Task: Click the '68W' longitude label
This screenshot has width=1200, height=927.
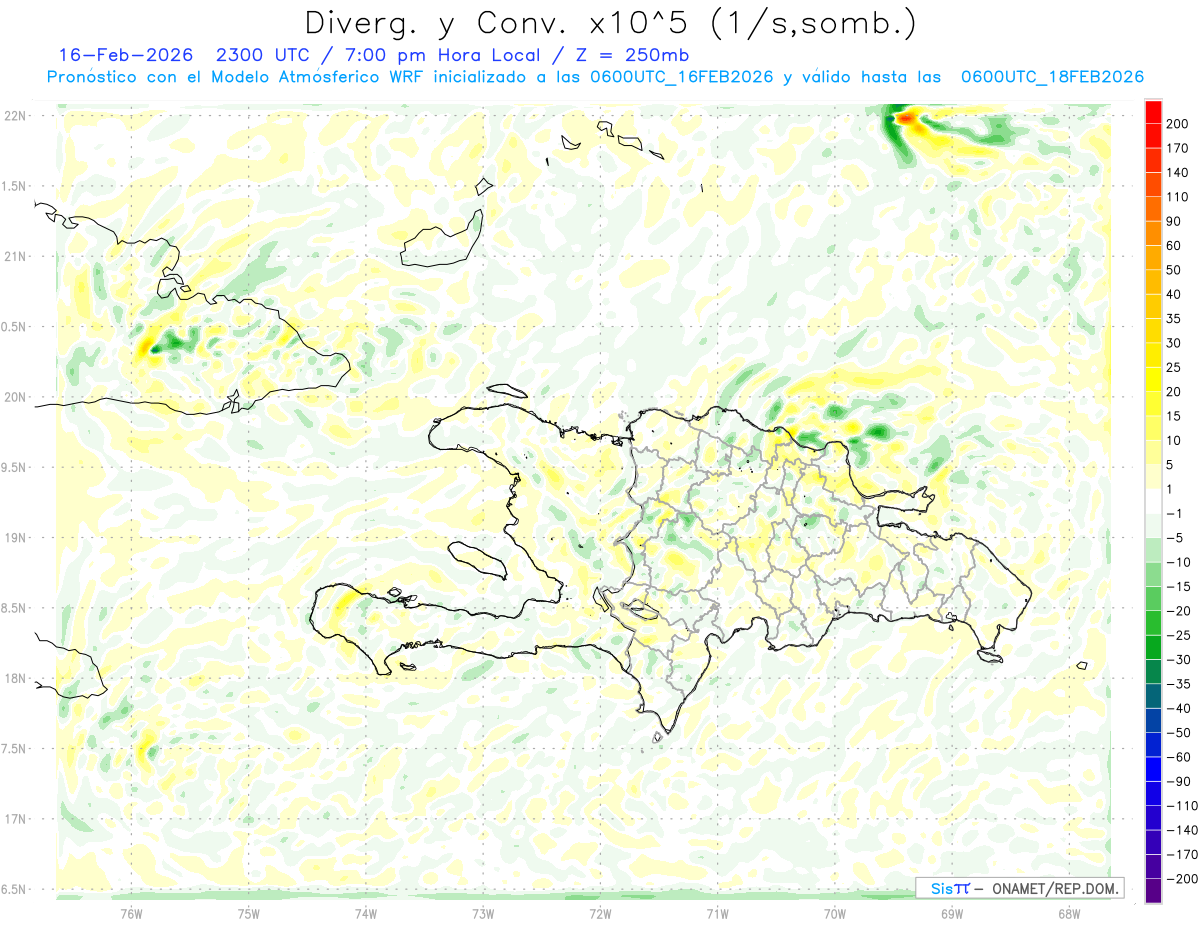Action: (1069, 913)
